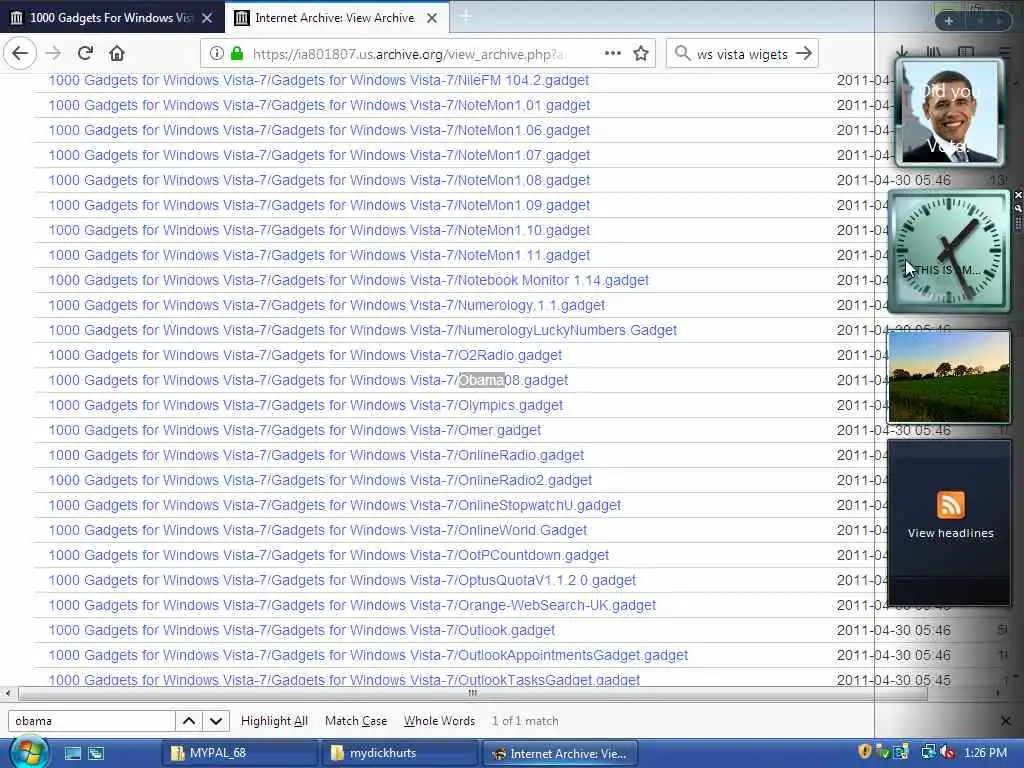Open the MYPAL_68 taskbar window

[x=239, y=753]
